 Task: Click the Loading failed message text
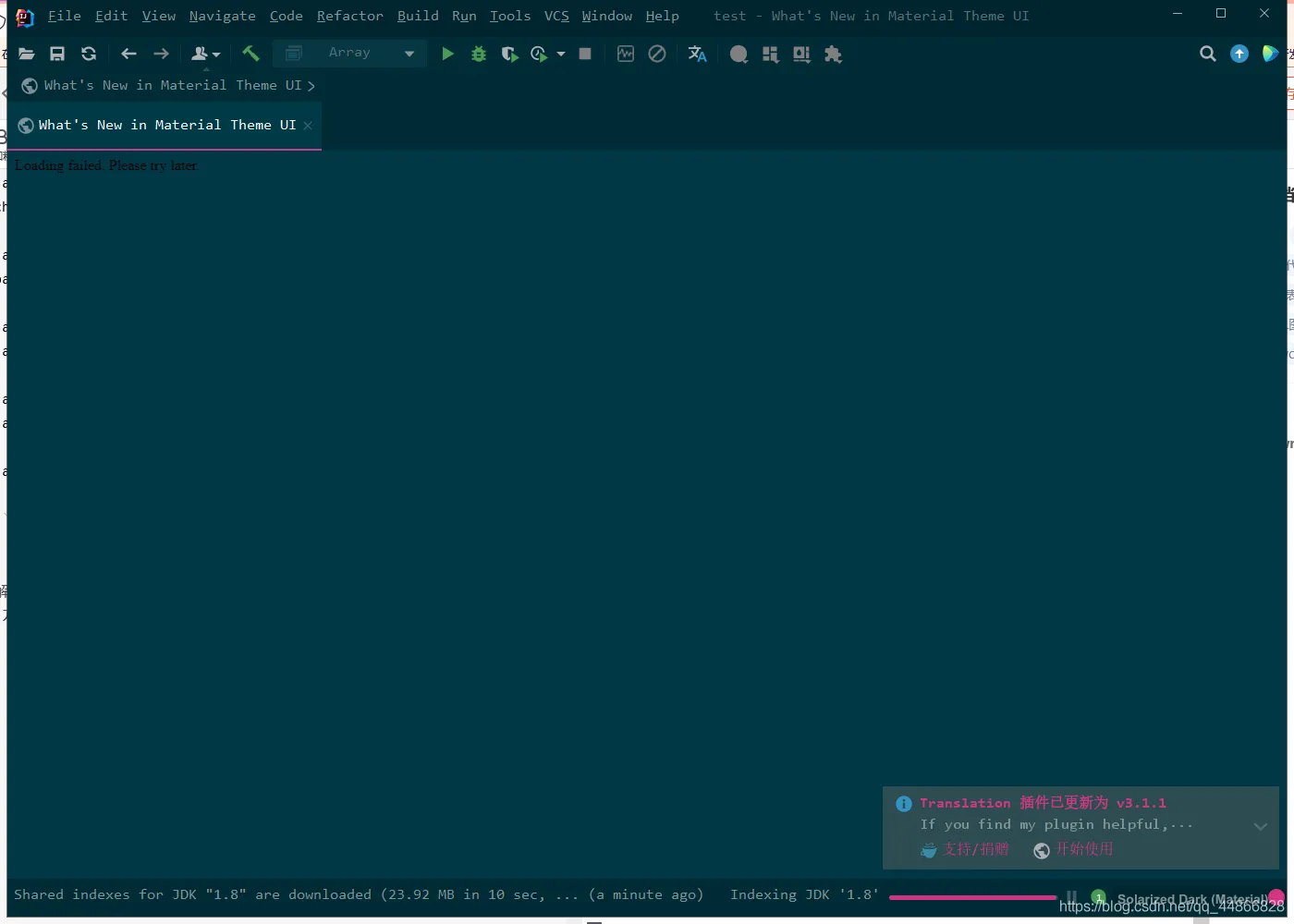pyautogui.click(x=106, y=165)
